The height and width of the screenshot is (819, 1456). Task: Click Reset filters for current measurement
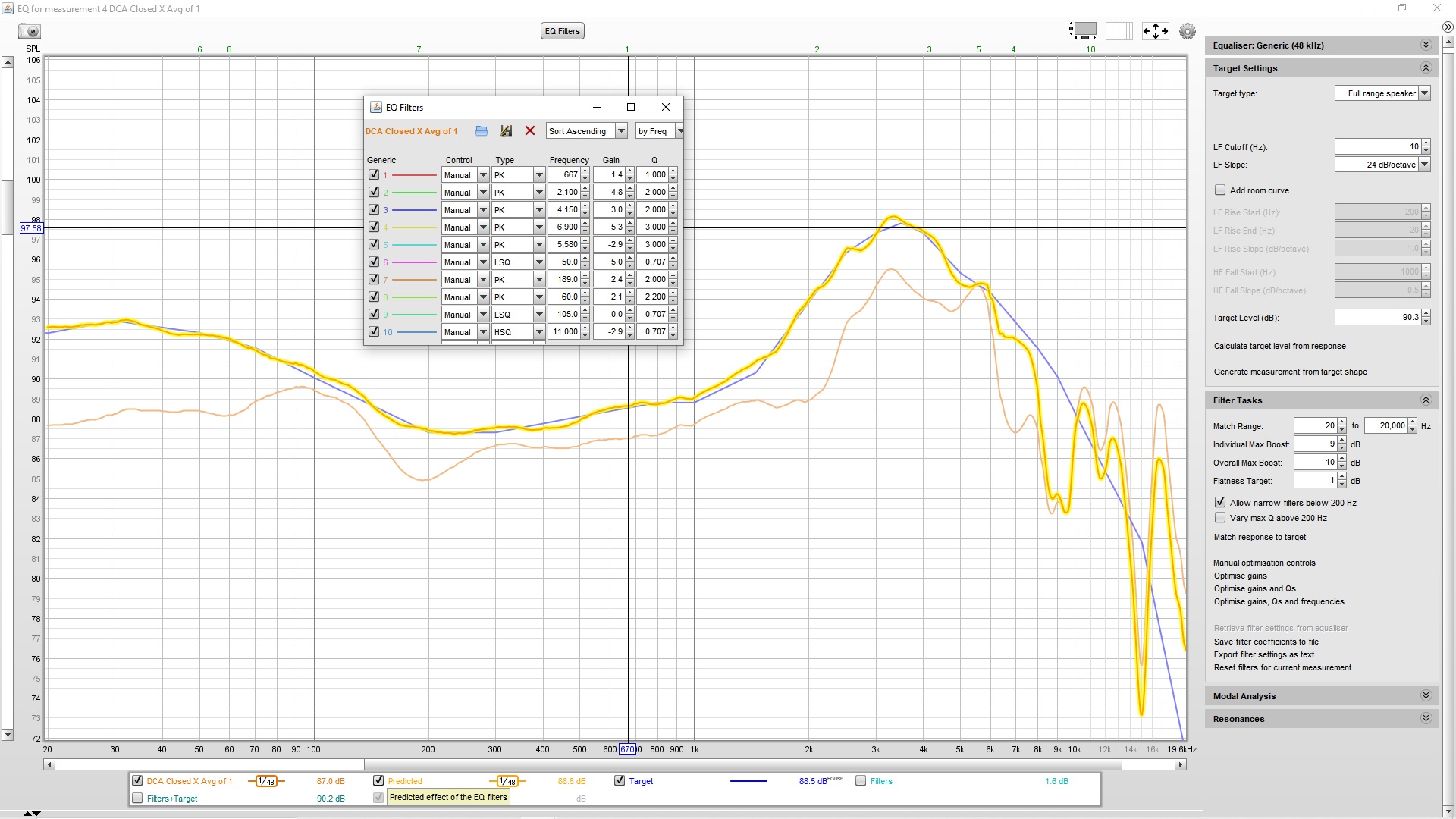pyautogui.click(x=1282, y=667)
